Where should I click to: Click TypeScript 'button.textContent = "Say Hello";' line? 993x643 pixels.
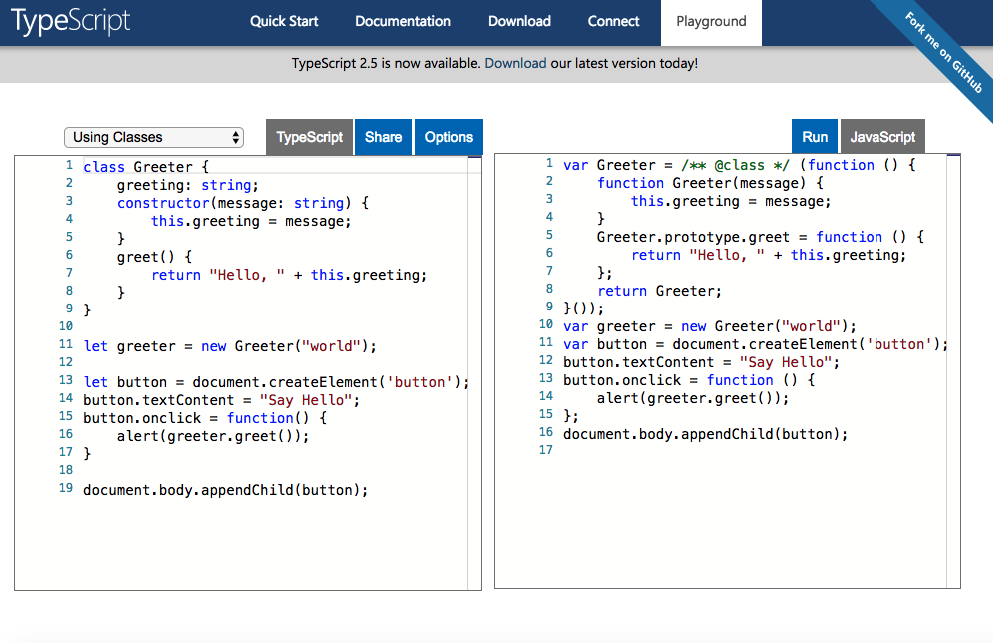pyautogui.click(x=221, y=400)
